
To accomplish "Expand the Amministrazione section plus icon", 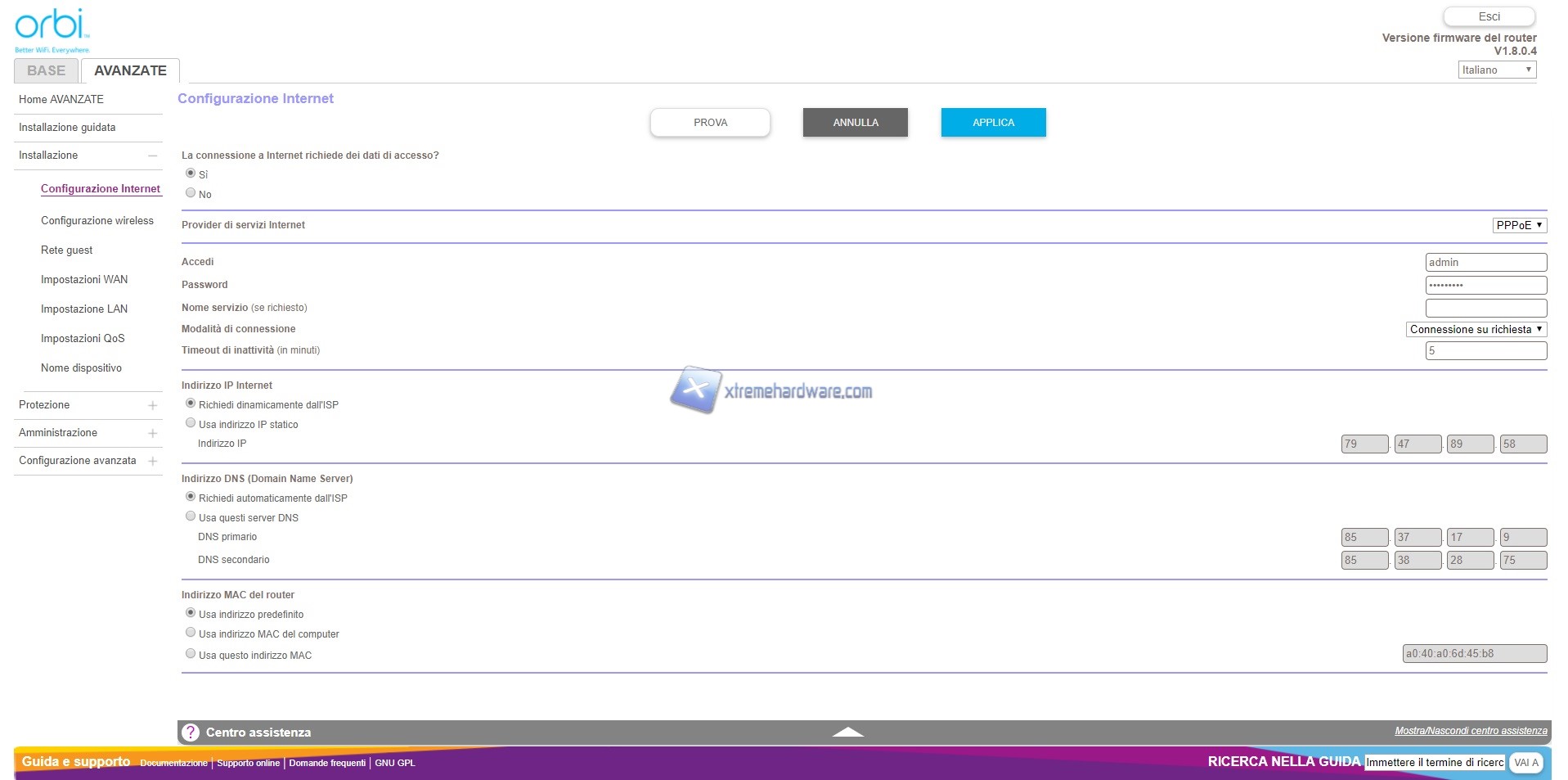I will (x=152, y=433).
